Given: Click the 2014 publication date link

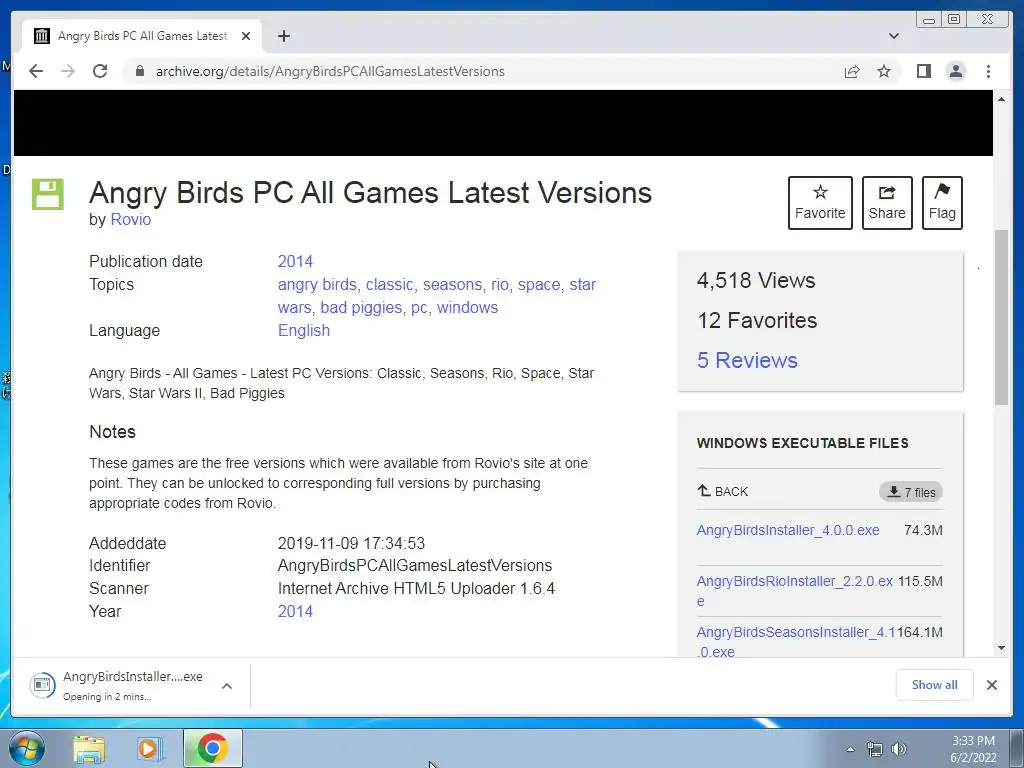Looking at the screenshot, I should tap(295, 261).
